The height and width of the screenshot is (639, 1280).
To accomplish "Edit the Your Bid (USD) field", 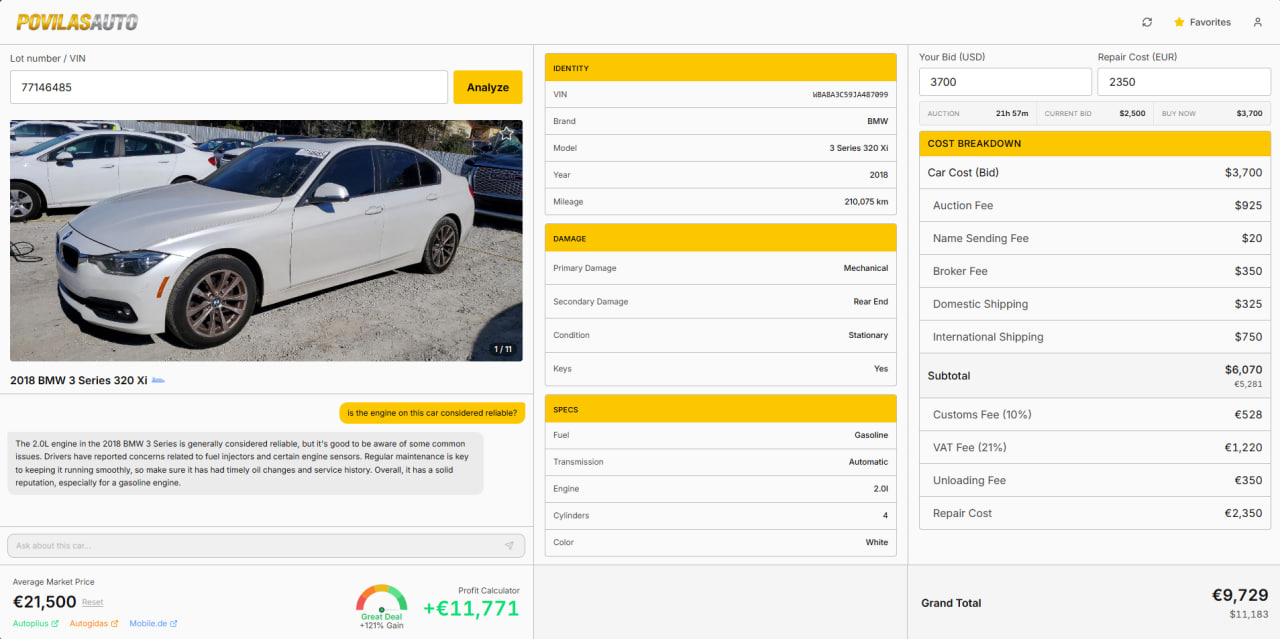I will click(1005, 82).
